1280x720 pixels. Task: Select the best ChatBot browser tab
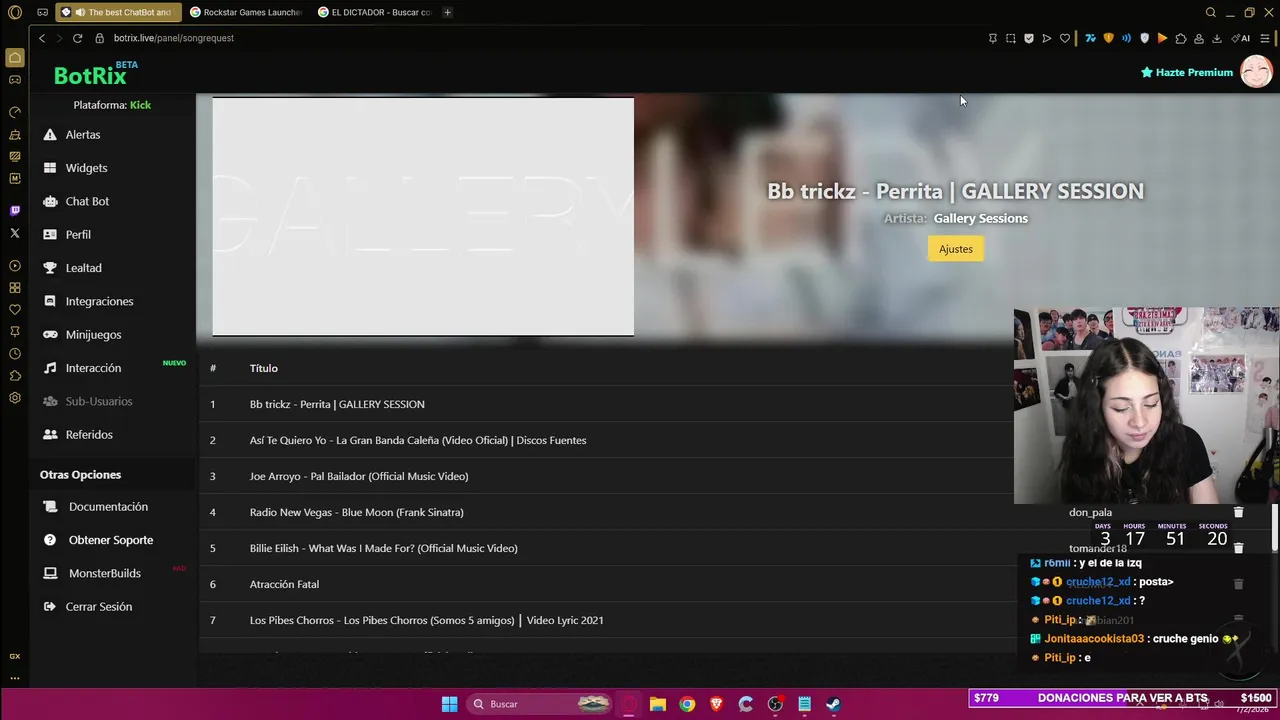click(x=120, y=12)
